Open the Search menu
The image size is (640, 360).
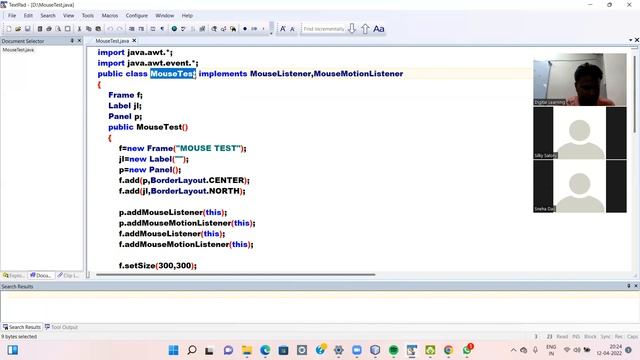48,16
